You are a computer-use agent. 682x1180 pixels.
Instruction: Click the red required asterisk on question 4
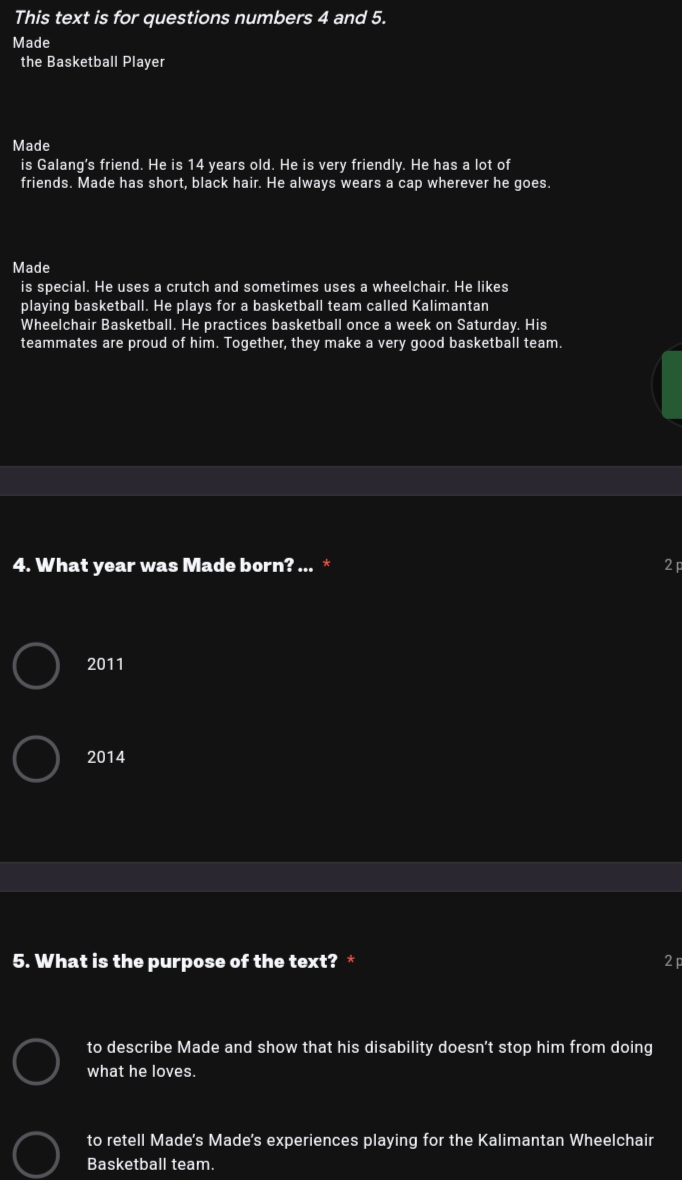click(326, 564)
